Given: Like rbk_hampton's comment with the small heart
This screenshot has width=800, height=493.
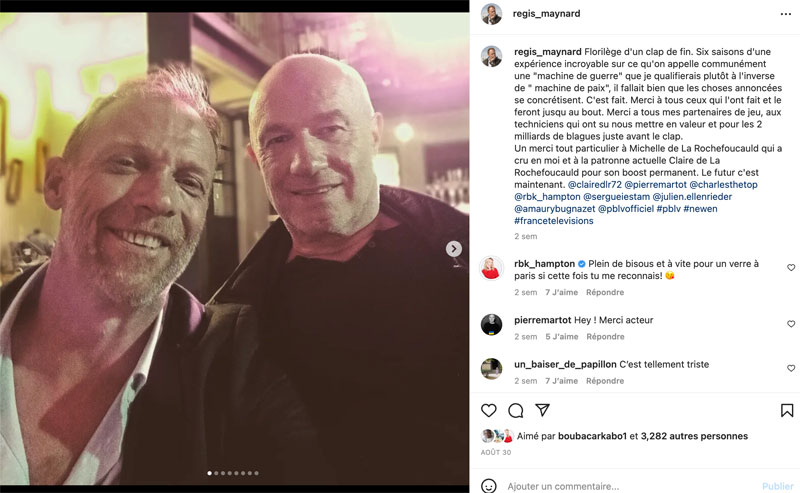Looking at the screenshot, I should 791,268.
